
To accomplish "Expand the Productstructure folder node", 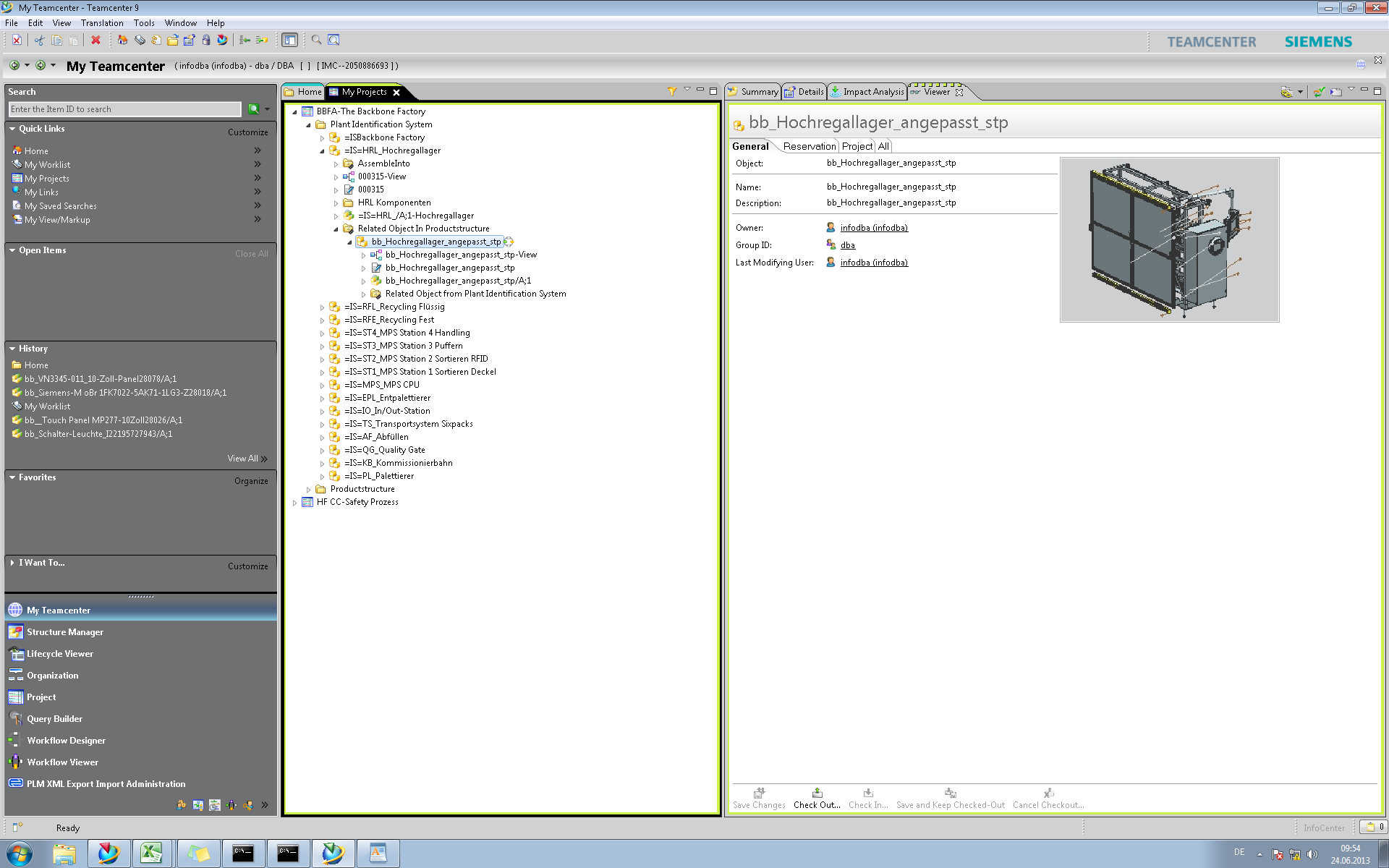I will pos(308,490).
